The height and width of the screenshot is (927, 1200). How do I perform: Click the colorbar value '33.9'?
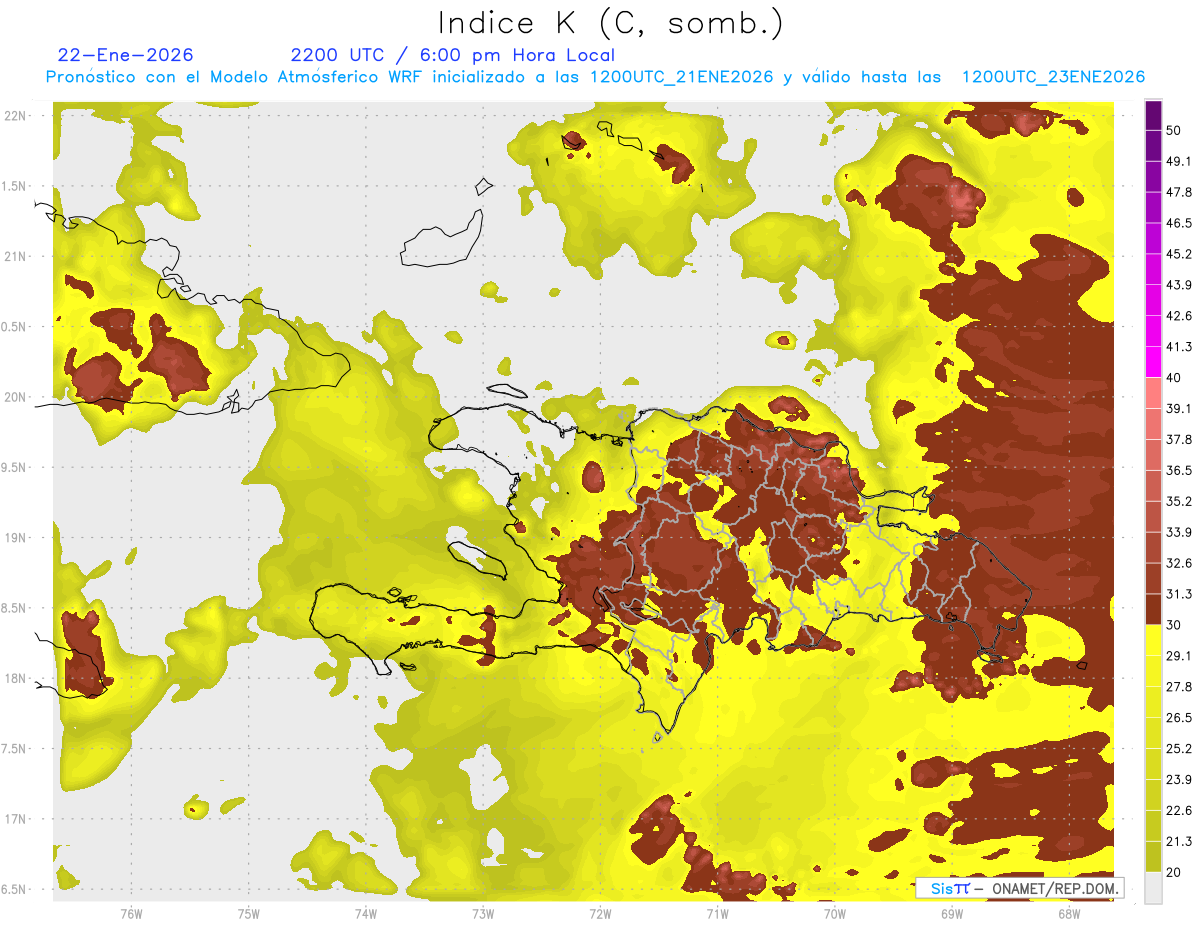coord(1179,532)
